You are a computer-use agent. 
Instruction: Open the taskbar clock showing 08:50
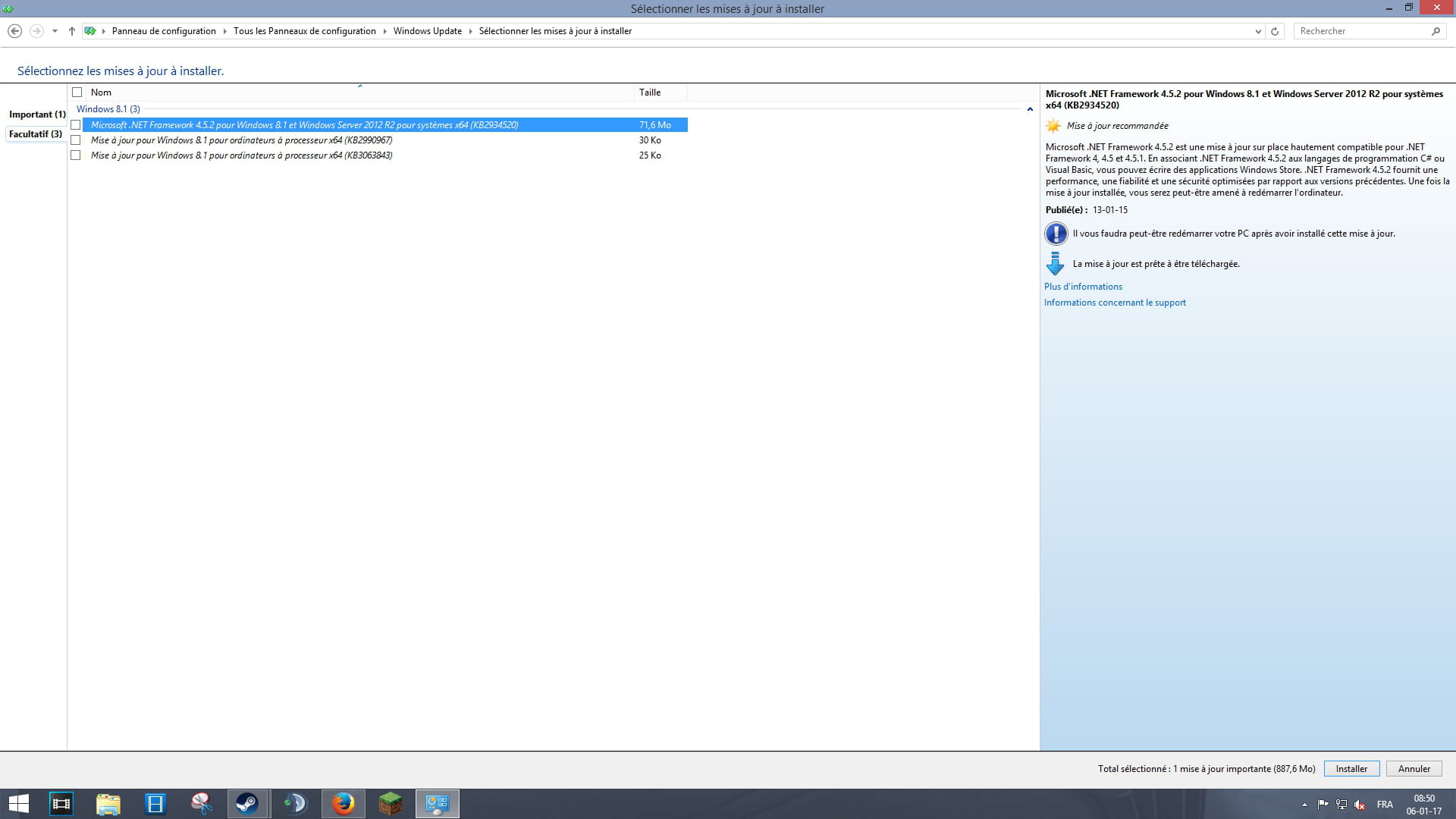(1424, 805)
